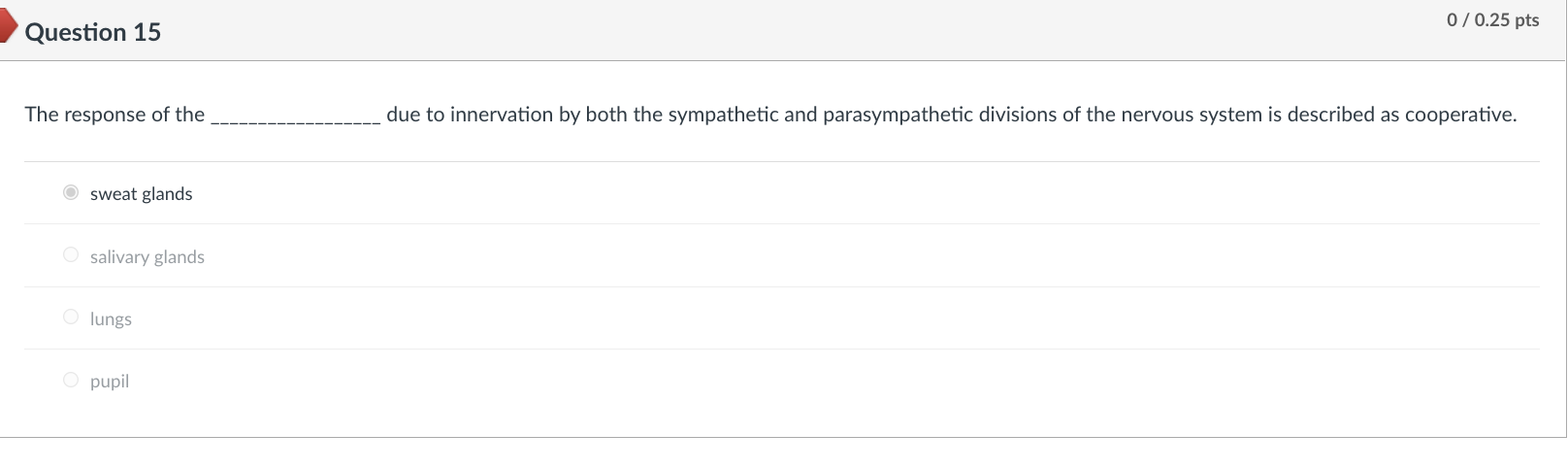This screenshot has width=1568, height=468.
Task: Click the word "sympathetic" before "and"
Action: tap(723, 115)
